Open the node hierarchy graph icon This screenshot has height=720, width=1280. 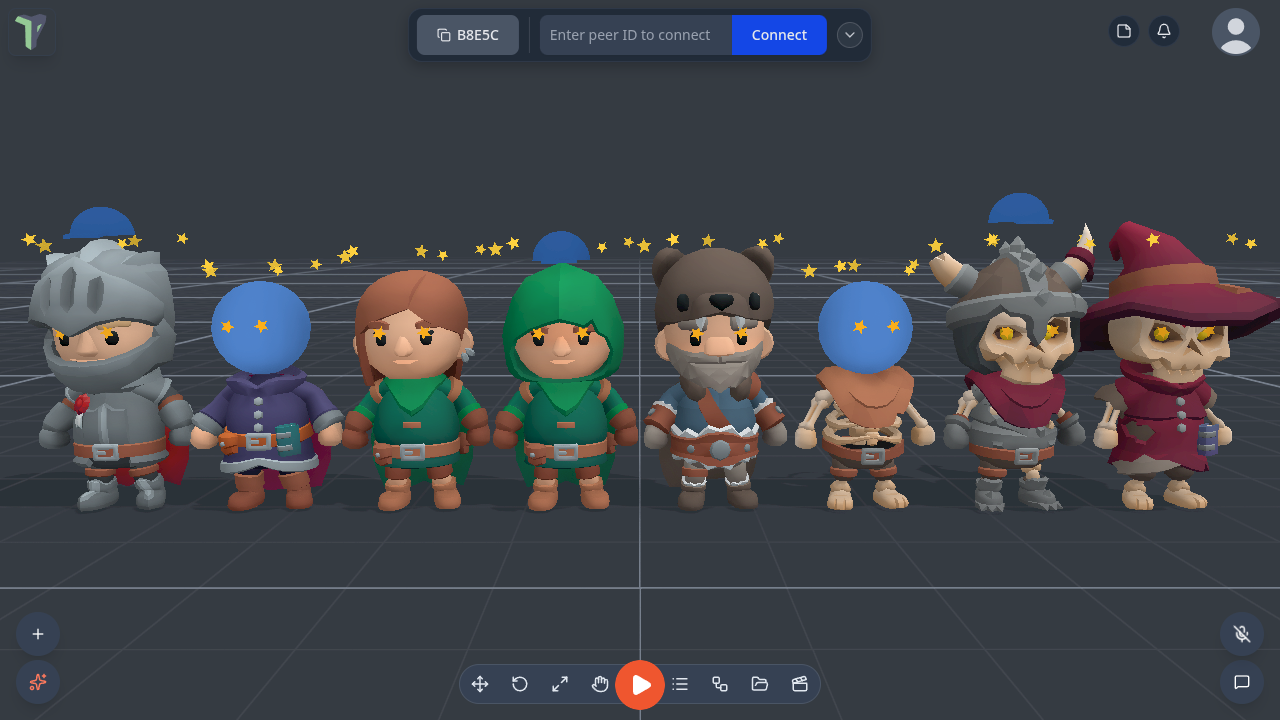720,684
